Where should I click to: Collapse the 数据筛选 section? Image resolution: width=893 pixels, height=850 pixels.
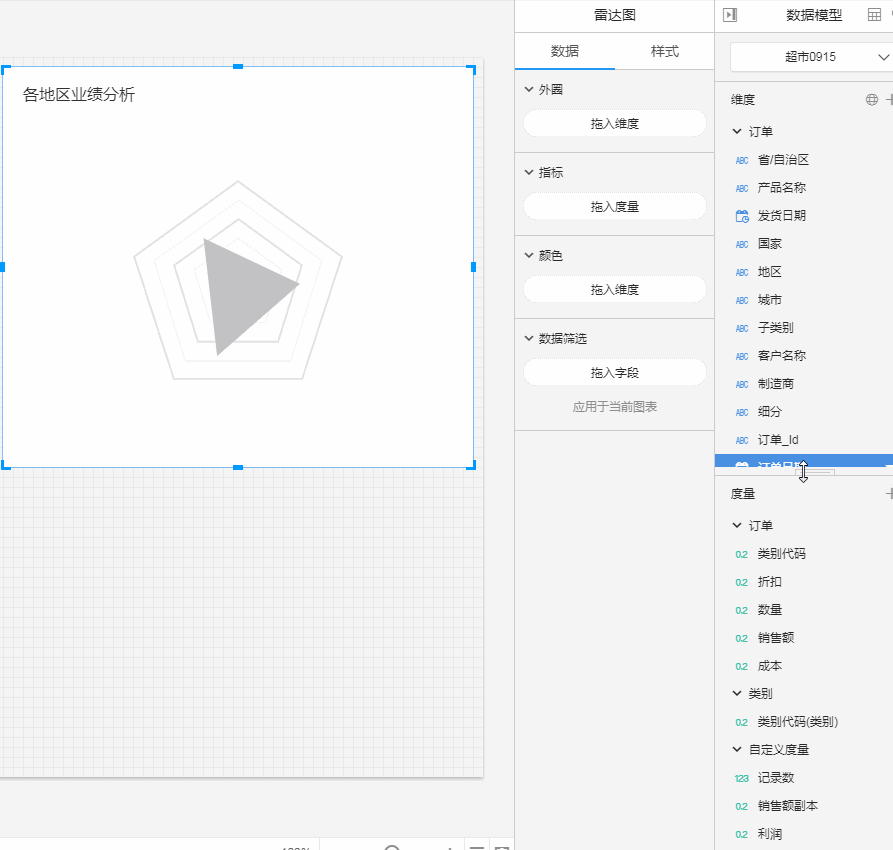(529, 339)
